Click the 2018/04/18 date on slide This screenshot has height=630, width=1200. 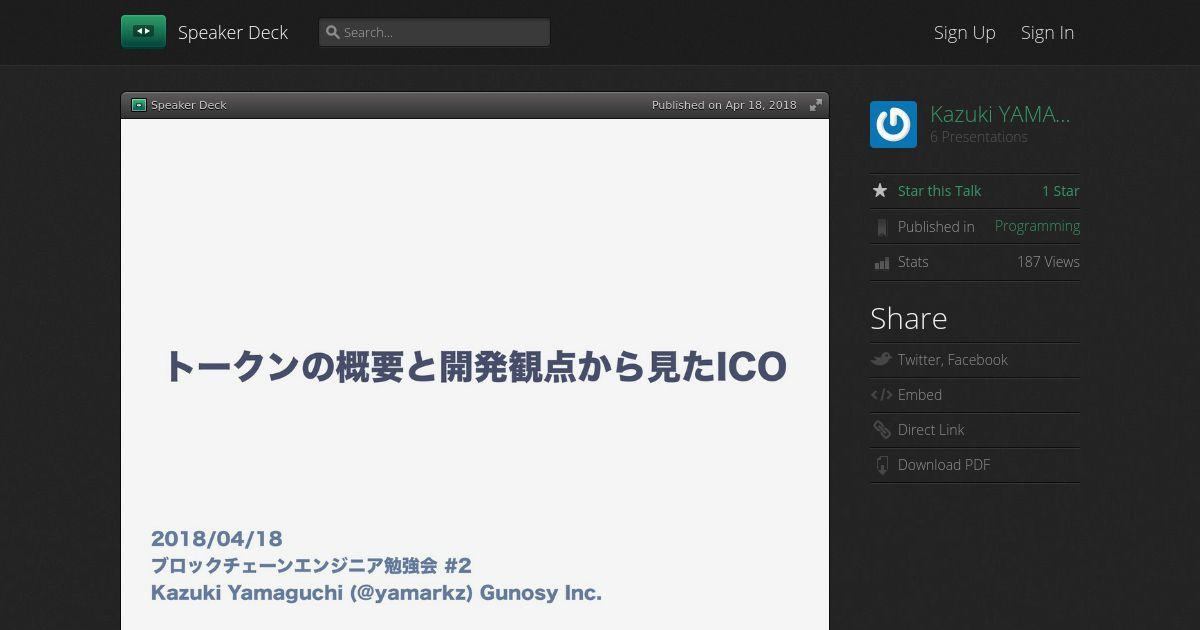pos(217,539)
